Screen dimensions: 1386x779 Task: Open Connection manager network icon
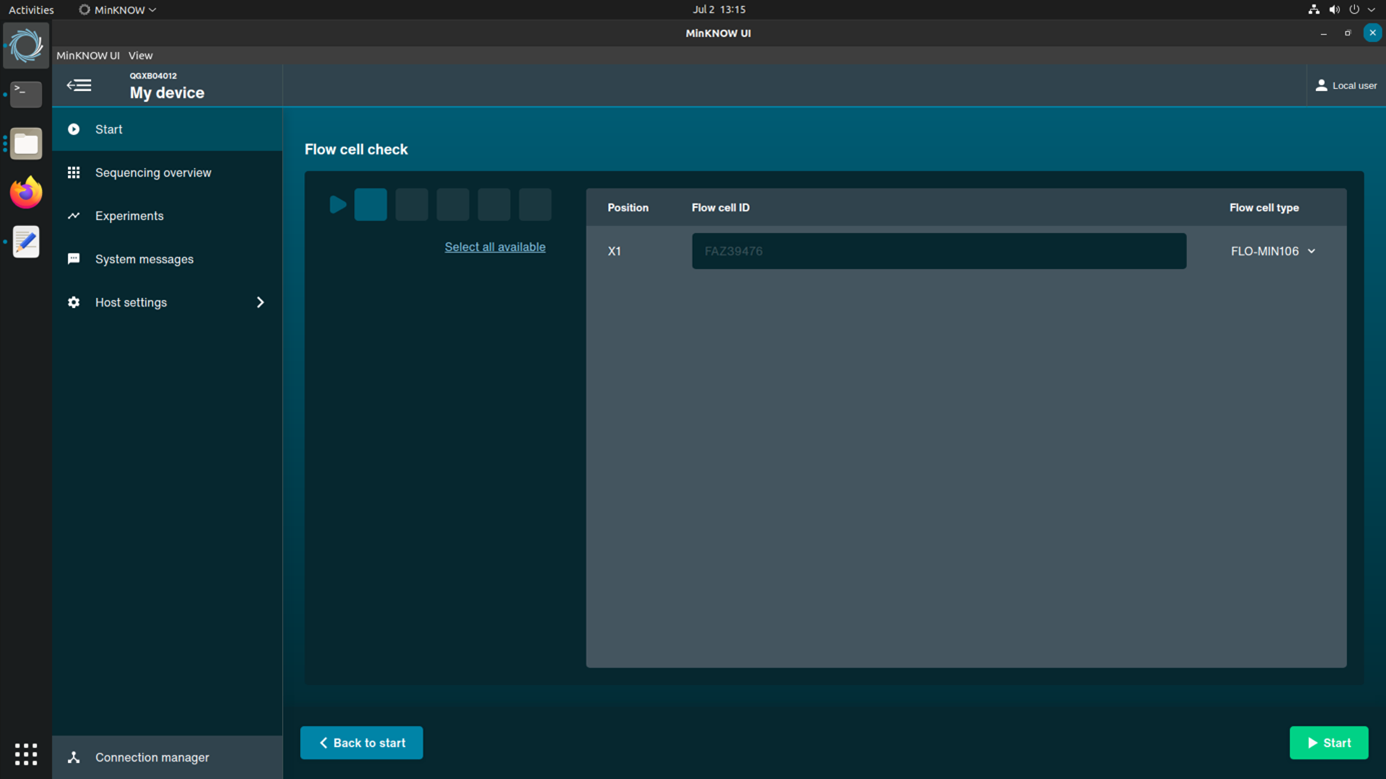tap(74, 758)
